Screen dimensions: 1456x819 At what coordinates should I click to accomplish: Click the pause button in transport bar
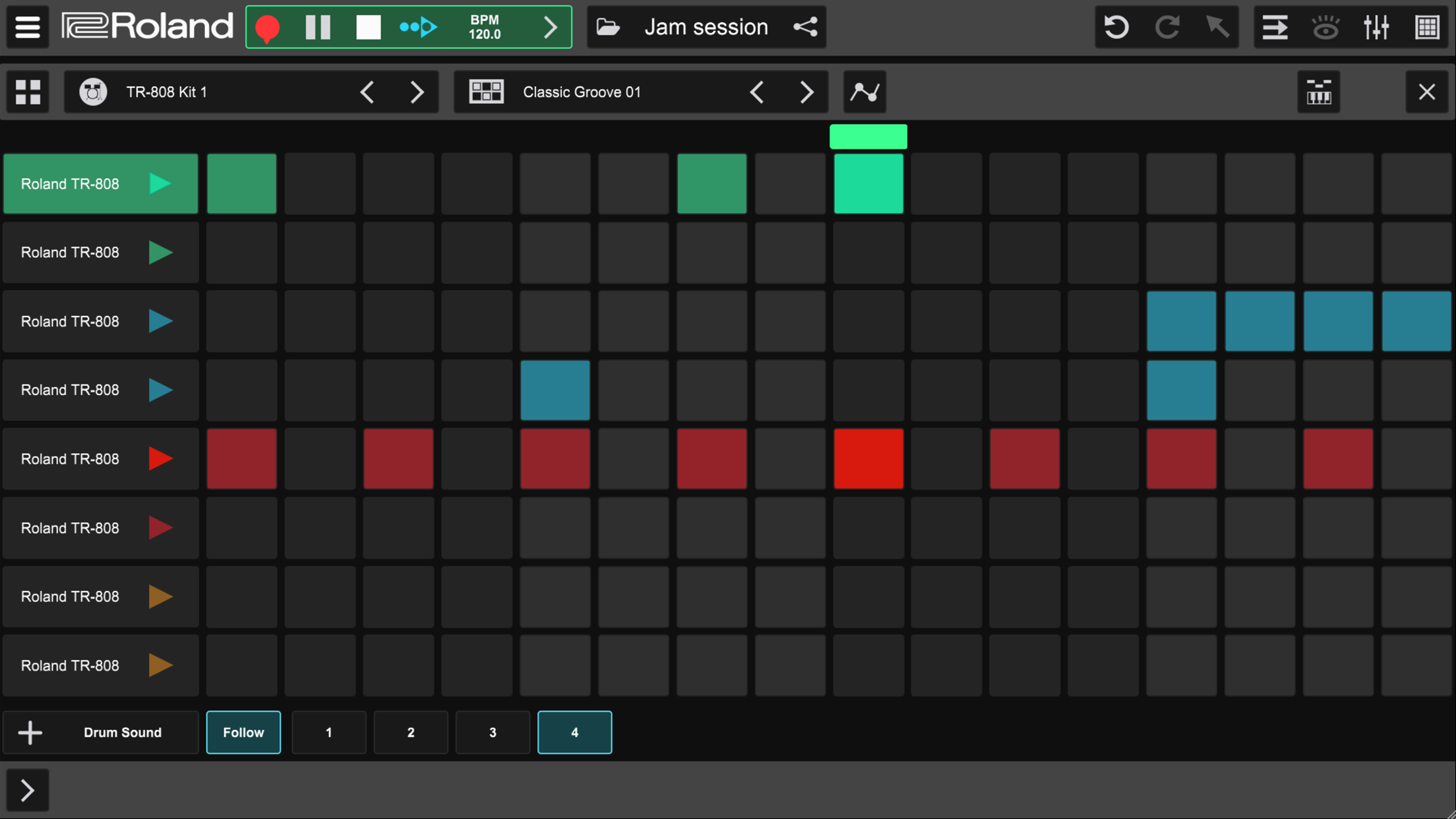[x=317, y=27]
